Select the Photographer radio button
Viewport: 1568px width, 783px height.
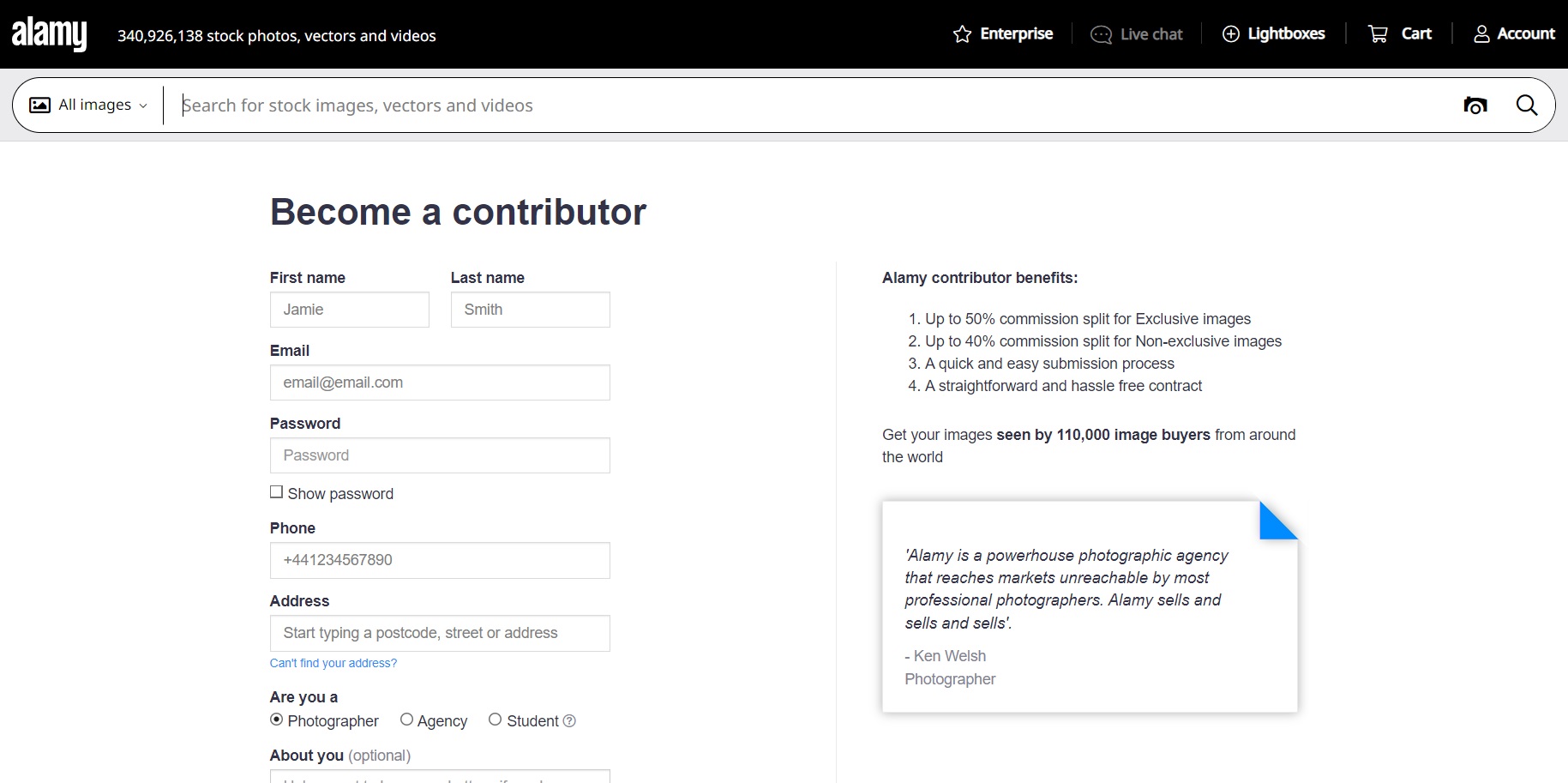tap(276, 720)
